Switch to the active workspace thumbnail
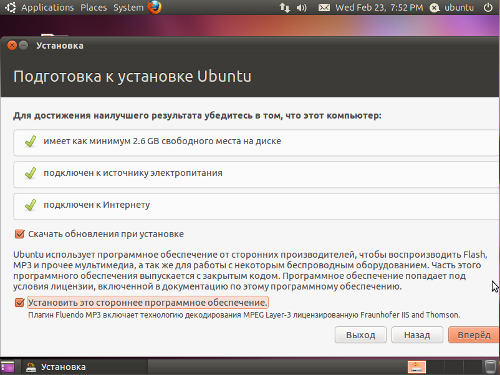The image size is (500, 375). click(x=417, y=367)
